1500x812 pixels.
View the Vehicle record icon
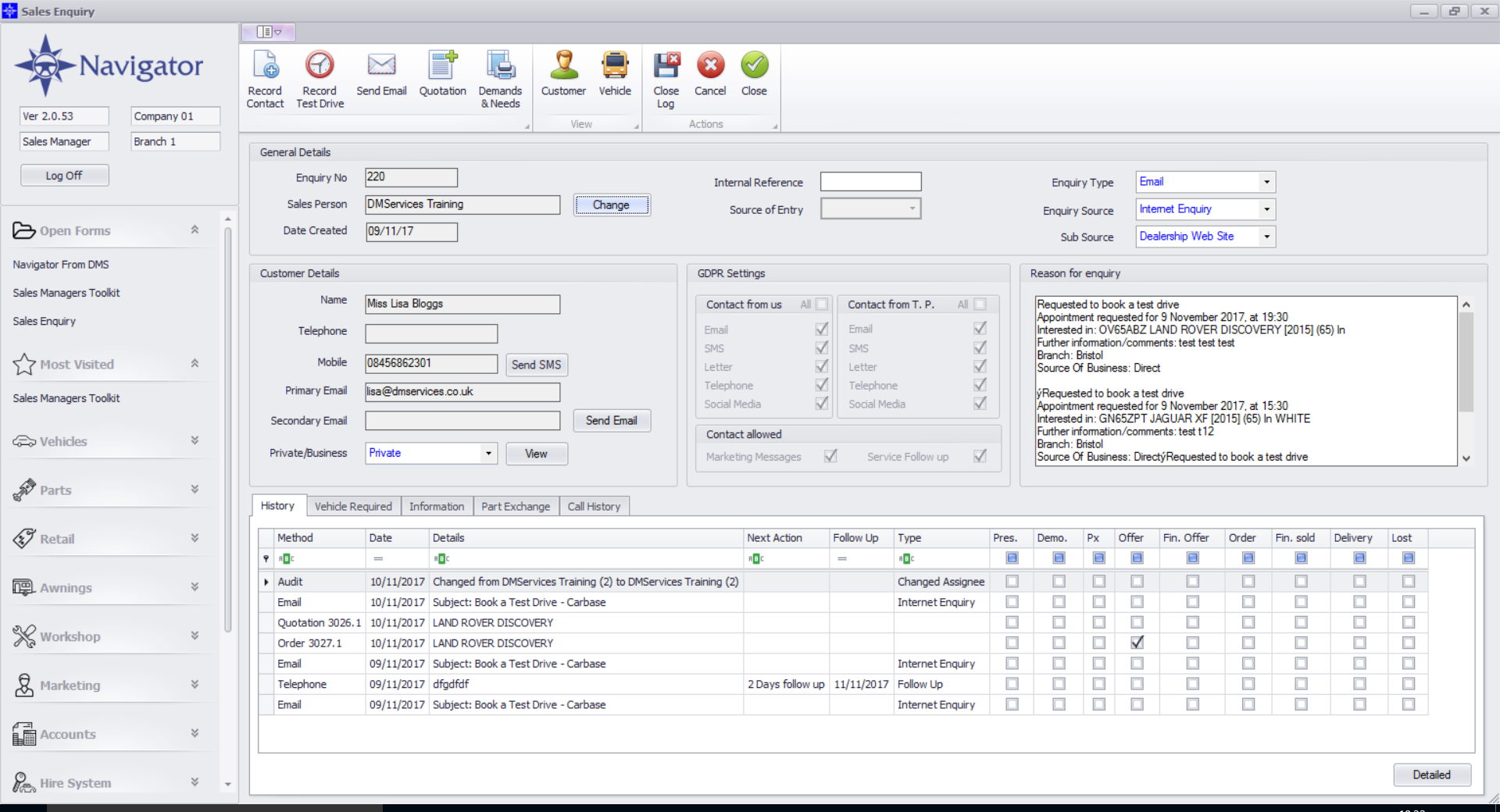(x=615, y=66)
